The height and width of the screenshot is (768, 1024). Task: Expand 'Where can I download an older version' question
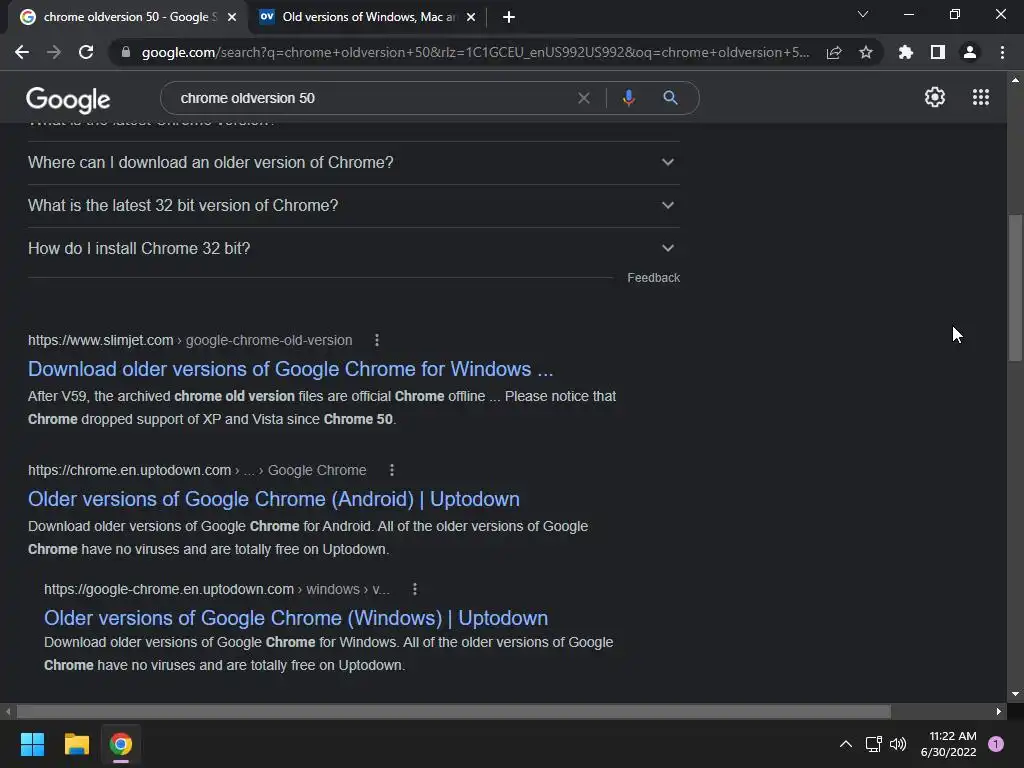coord(353,163)
